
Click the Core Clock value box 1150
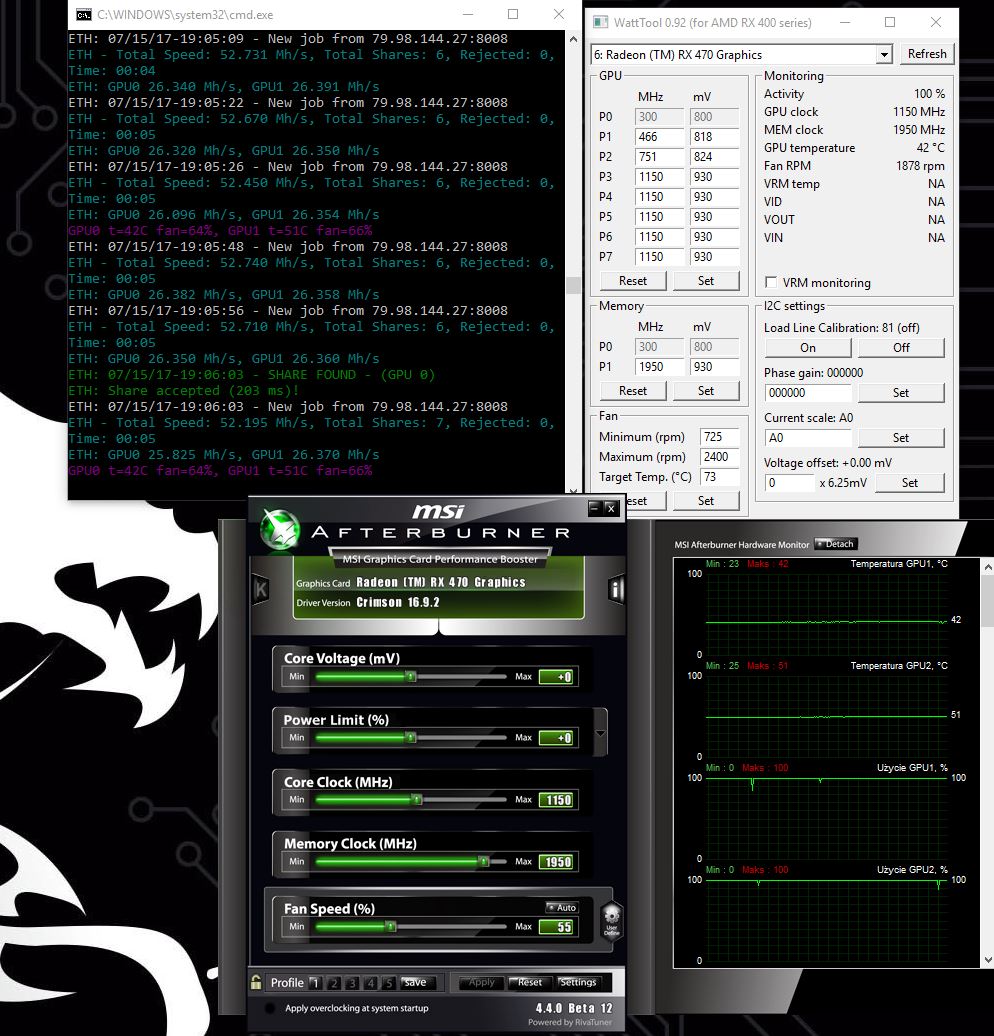point(558,800)
